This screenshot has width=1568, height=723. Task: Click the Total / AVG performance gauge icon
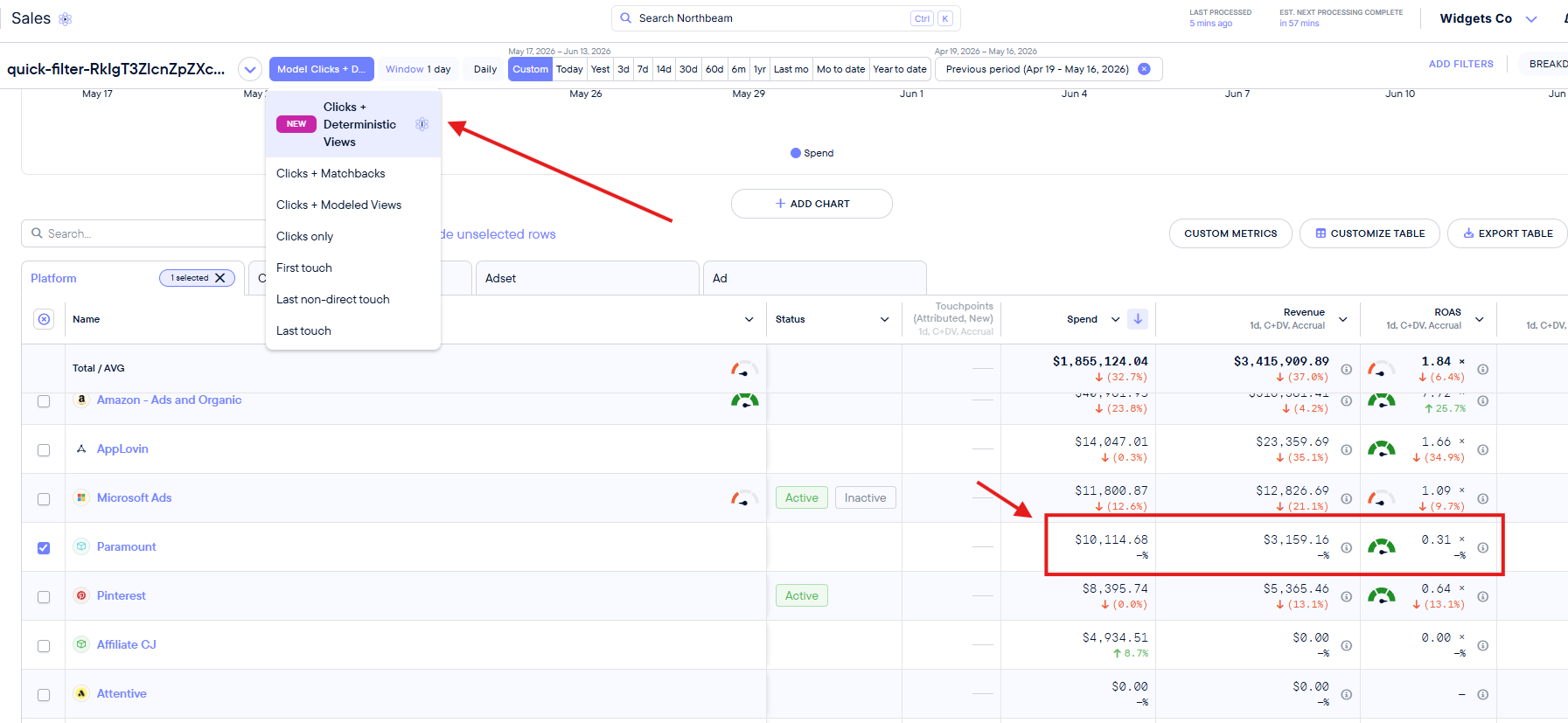744,369
